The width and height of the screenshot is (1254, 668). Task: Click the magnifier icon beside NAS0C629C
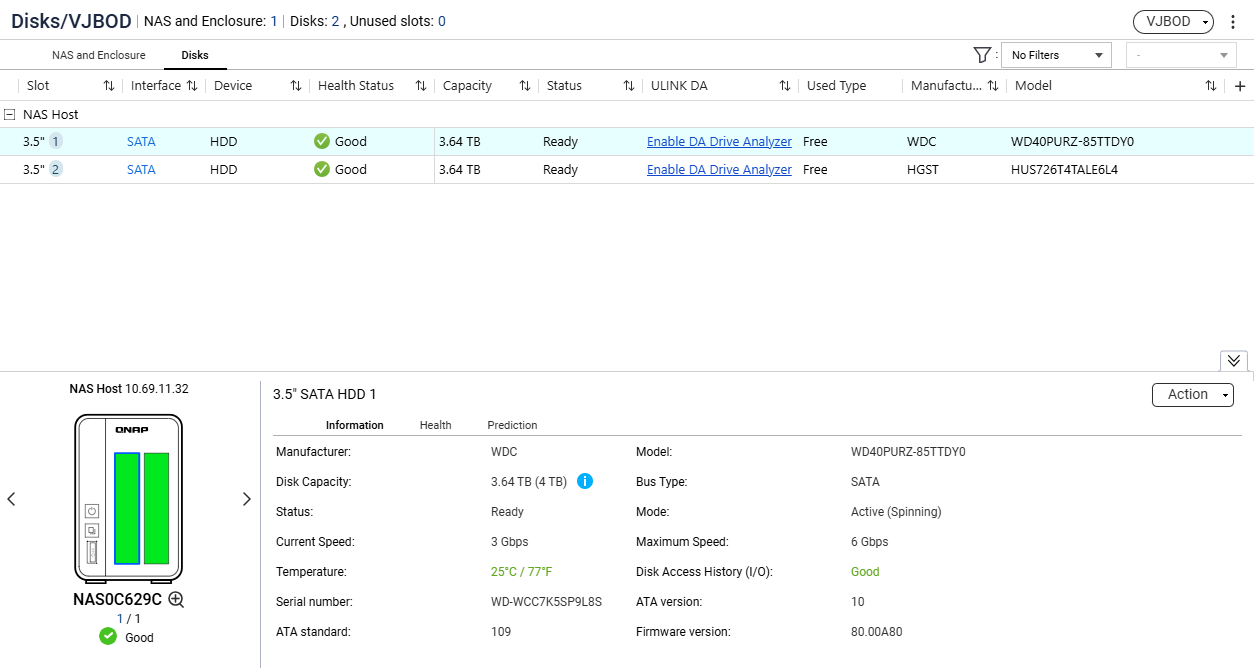pos(176,600)
